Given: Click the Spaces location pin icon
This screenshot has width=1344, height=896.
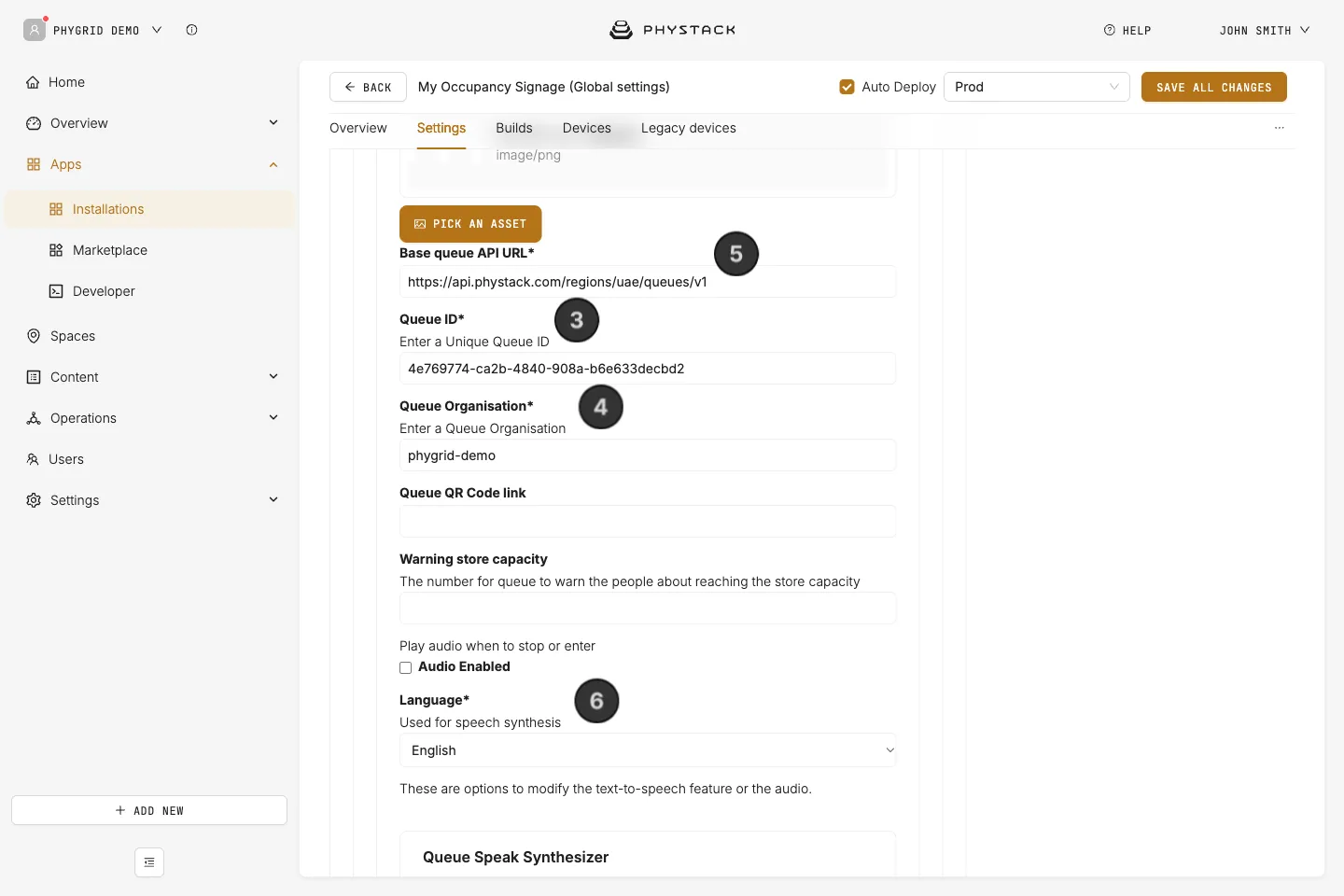Looking at the screenshot, I should click(x=34, y=336).
